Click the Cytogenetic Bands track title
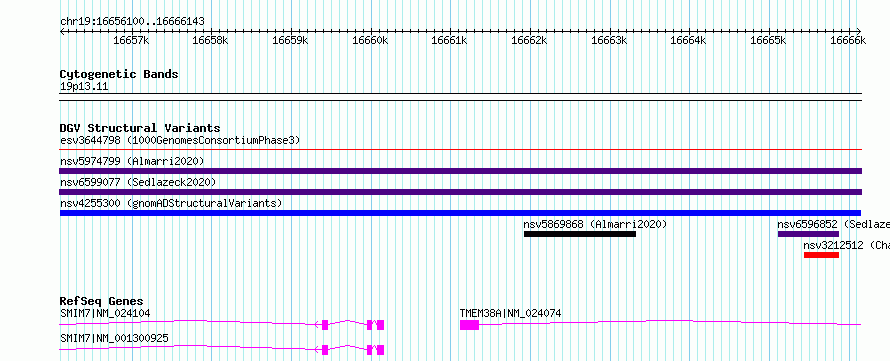 pos(119,74)
